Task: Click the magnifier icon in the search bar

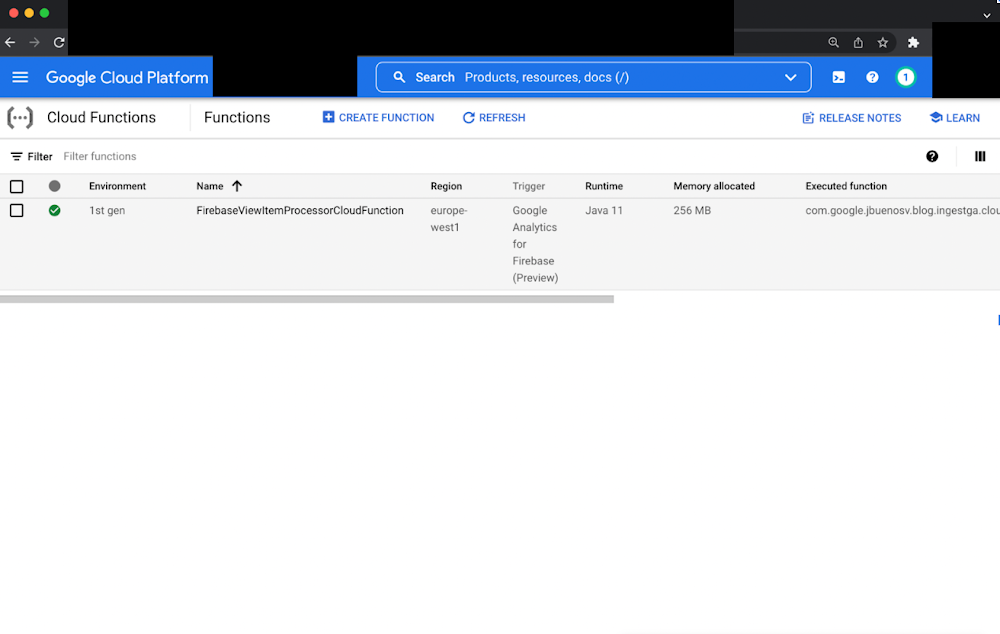Action: click(399, 77)
